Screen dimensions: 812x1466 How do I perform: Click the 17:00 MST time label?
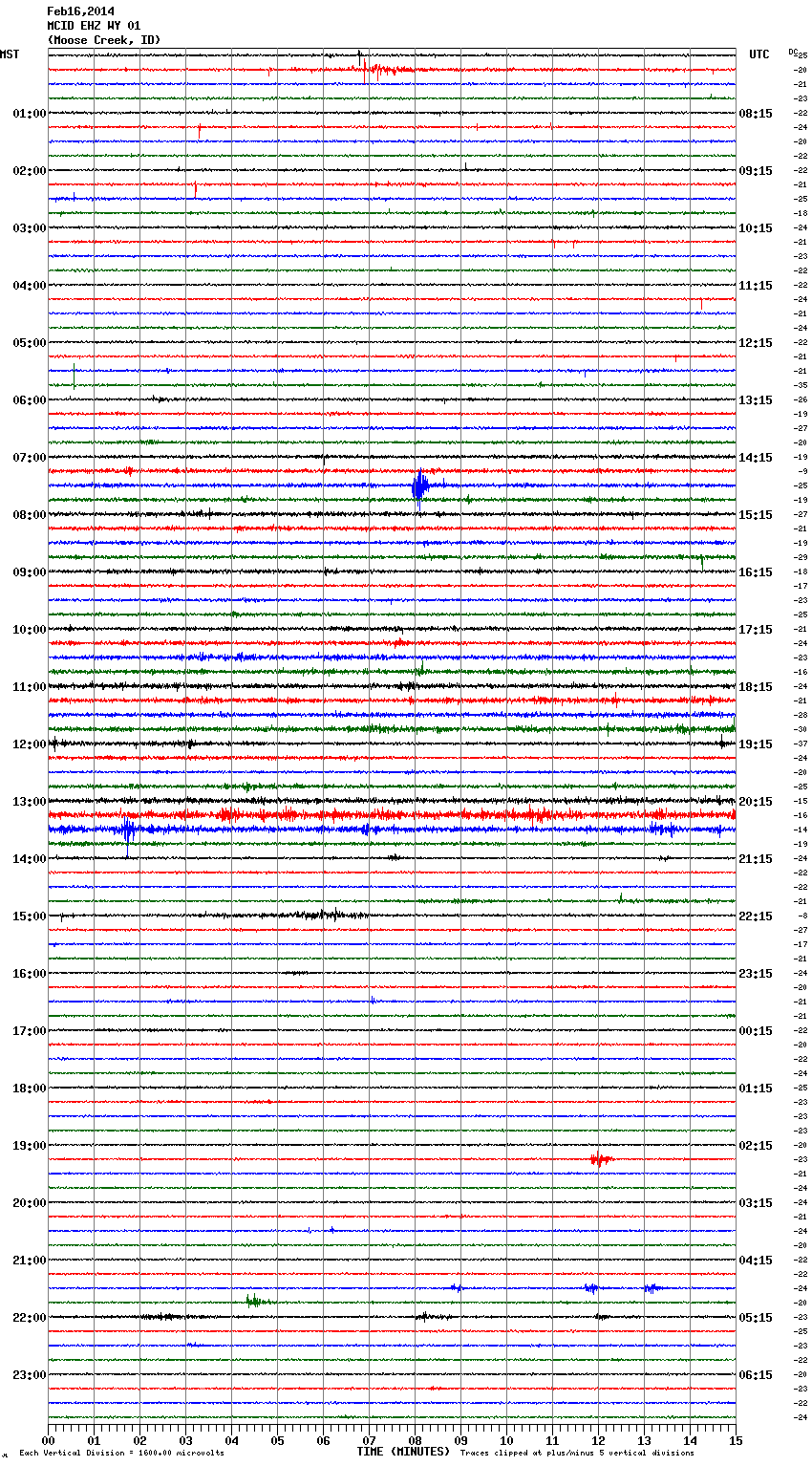(x=29, y=1031)
